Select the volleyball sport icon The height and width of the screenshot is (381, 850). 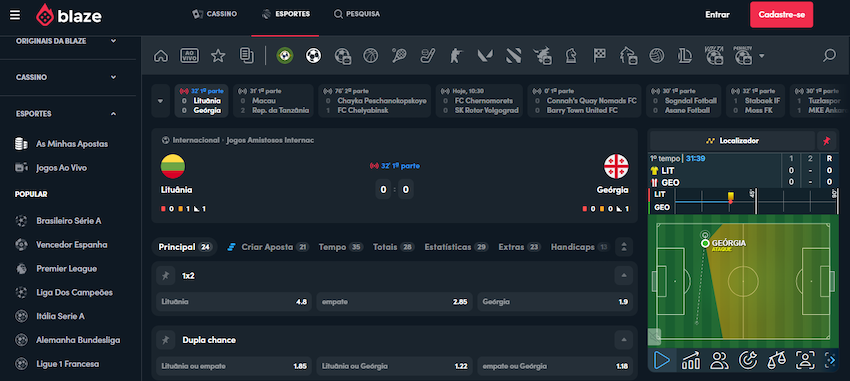656,55
